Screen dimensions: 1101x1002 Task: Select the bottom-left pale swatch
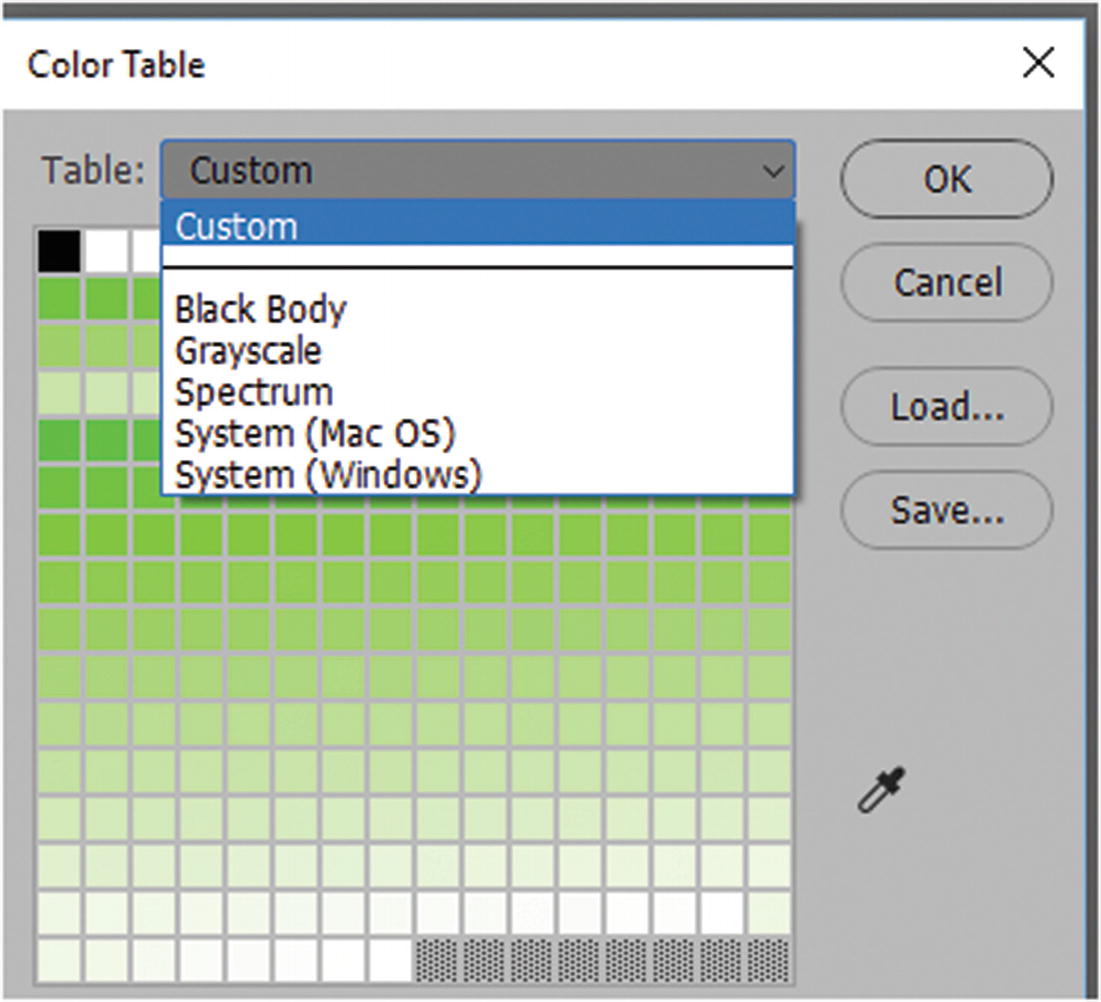[59, 959]
